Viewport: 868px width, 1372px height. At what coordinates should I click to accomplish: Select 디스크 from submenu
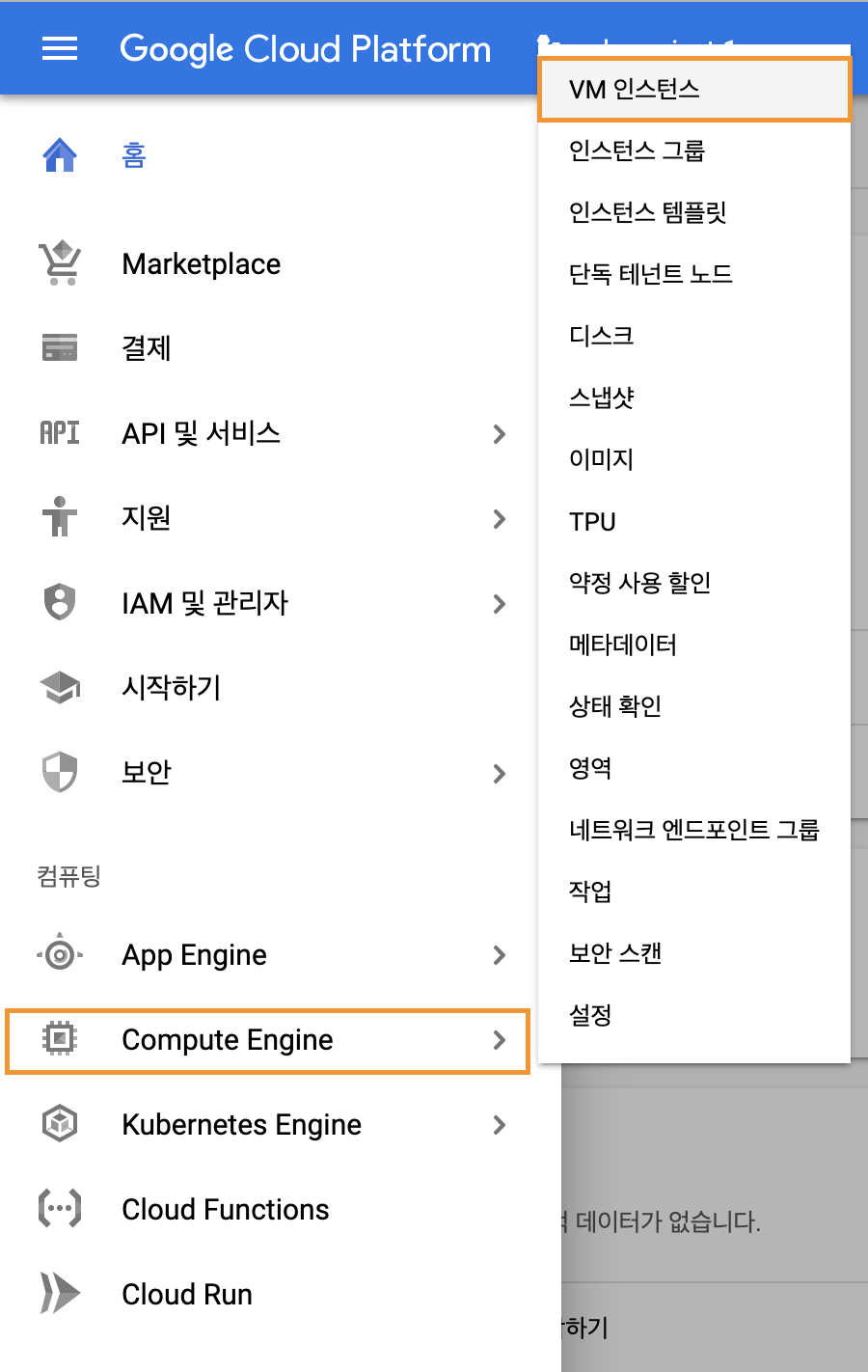(x=694, y=336)
